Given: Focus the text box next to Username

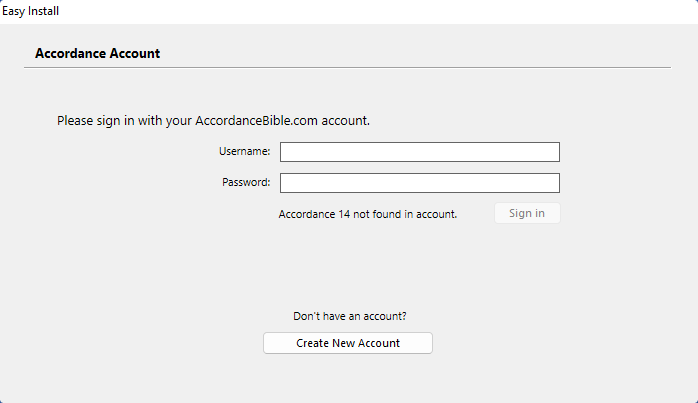Looking at the screenshot, I should pos(419,152).
